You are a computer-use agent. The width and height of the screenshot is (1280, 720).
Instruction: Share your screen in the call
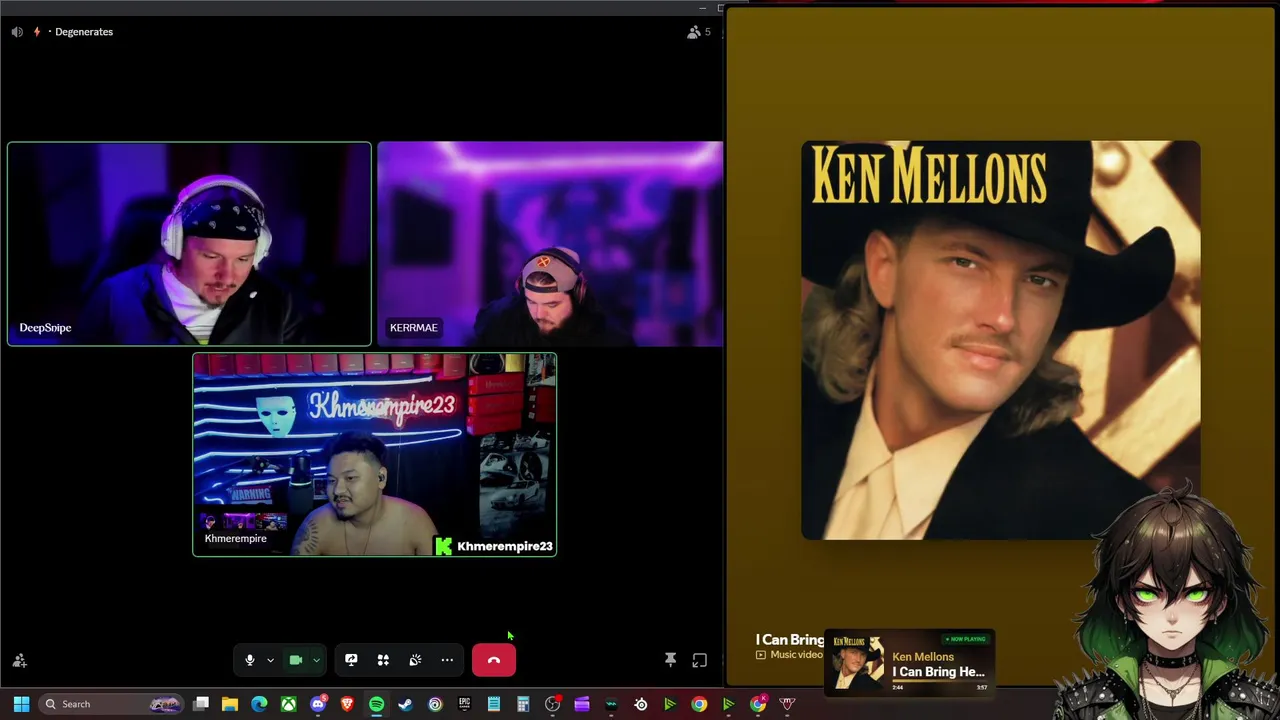351,660
